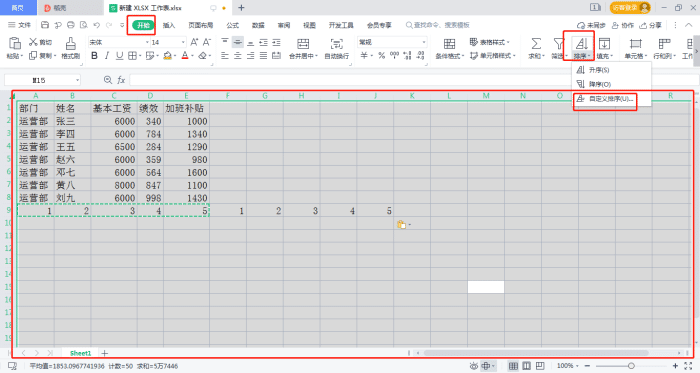The image size is (700, 373).
Task: Toggle middle vertical alignment
Action: (238, 42)
